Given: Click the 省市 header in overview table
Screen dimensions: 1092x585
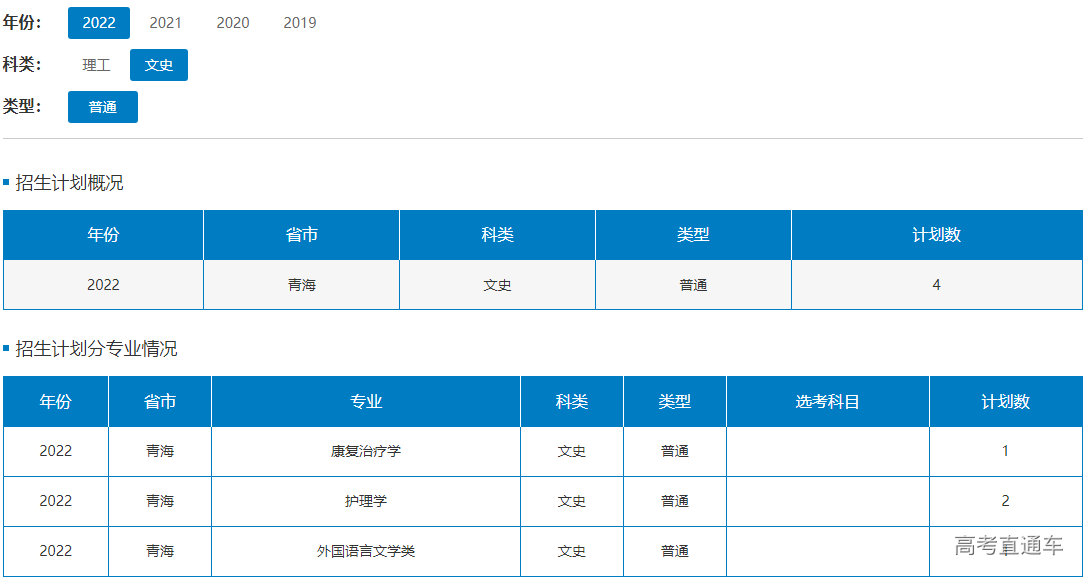Looking at the screenshot, I should [x=301, y=235].
